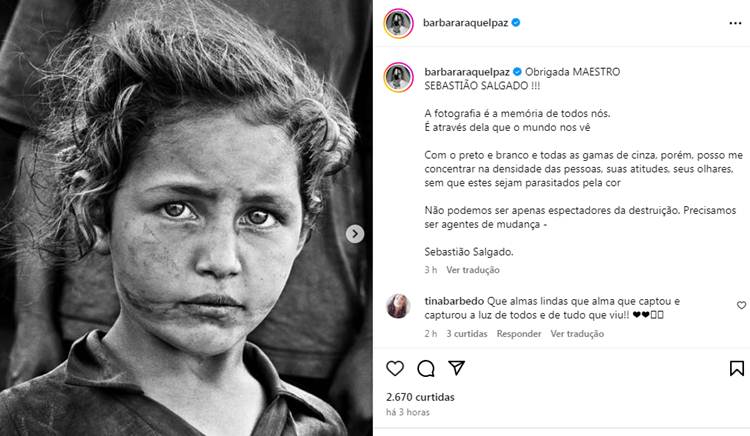Open comments via the speech bubble icon

(426, 368)
